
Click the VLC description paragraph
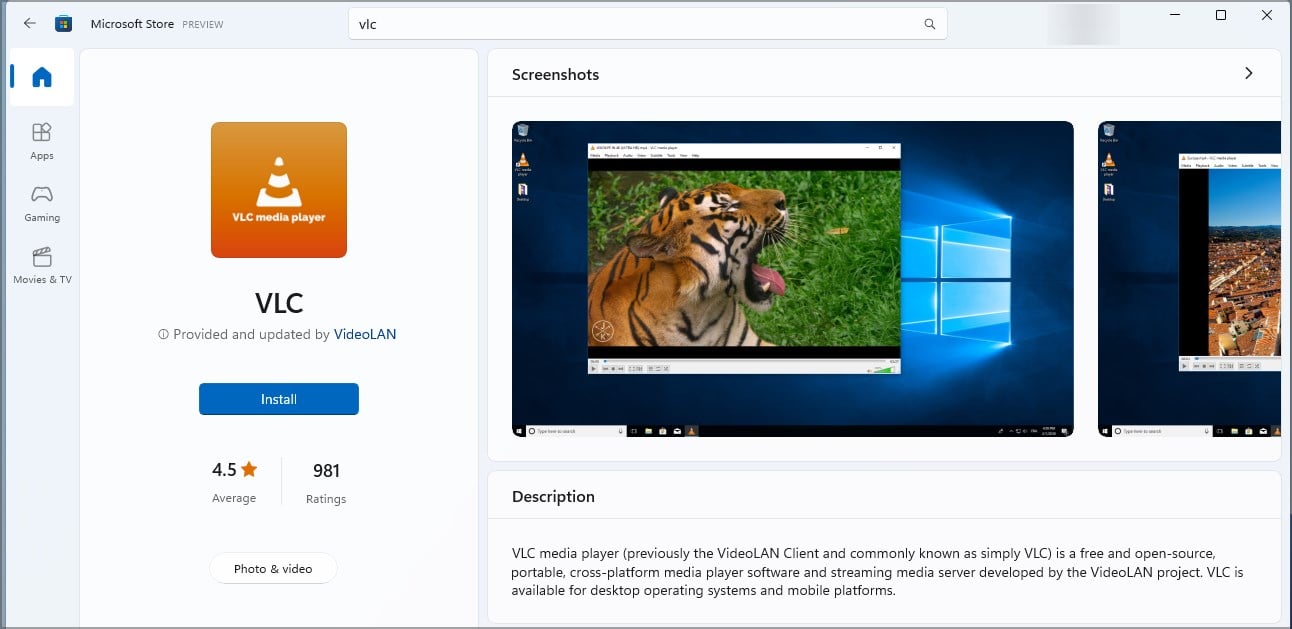click(x=878, y=571)
